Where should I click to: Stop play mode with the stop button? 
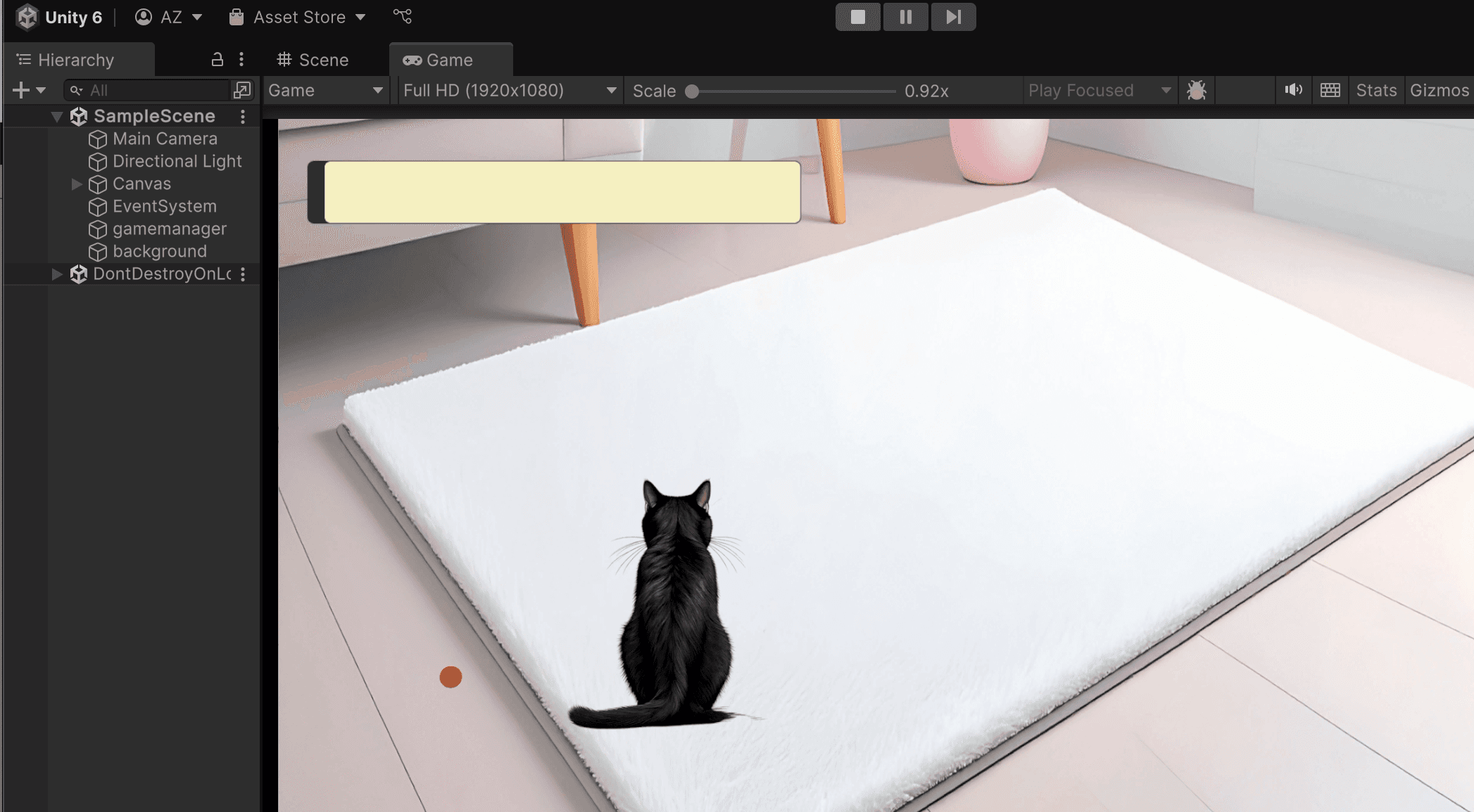857,17
